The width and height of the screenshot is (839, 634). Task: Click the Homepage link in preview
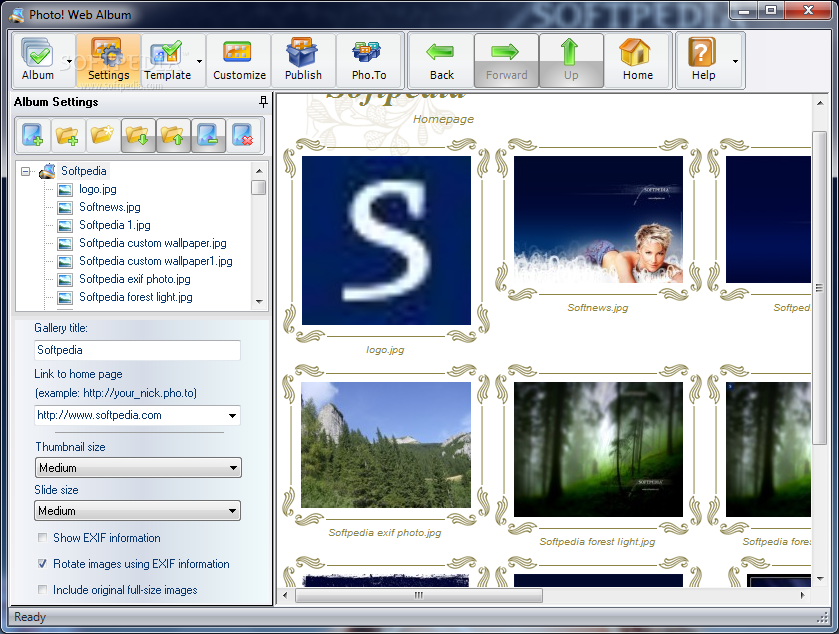coord(443,119)
